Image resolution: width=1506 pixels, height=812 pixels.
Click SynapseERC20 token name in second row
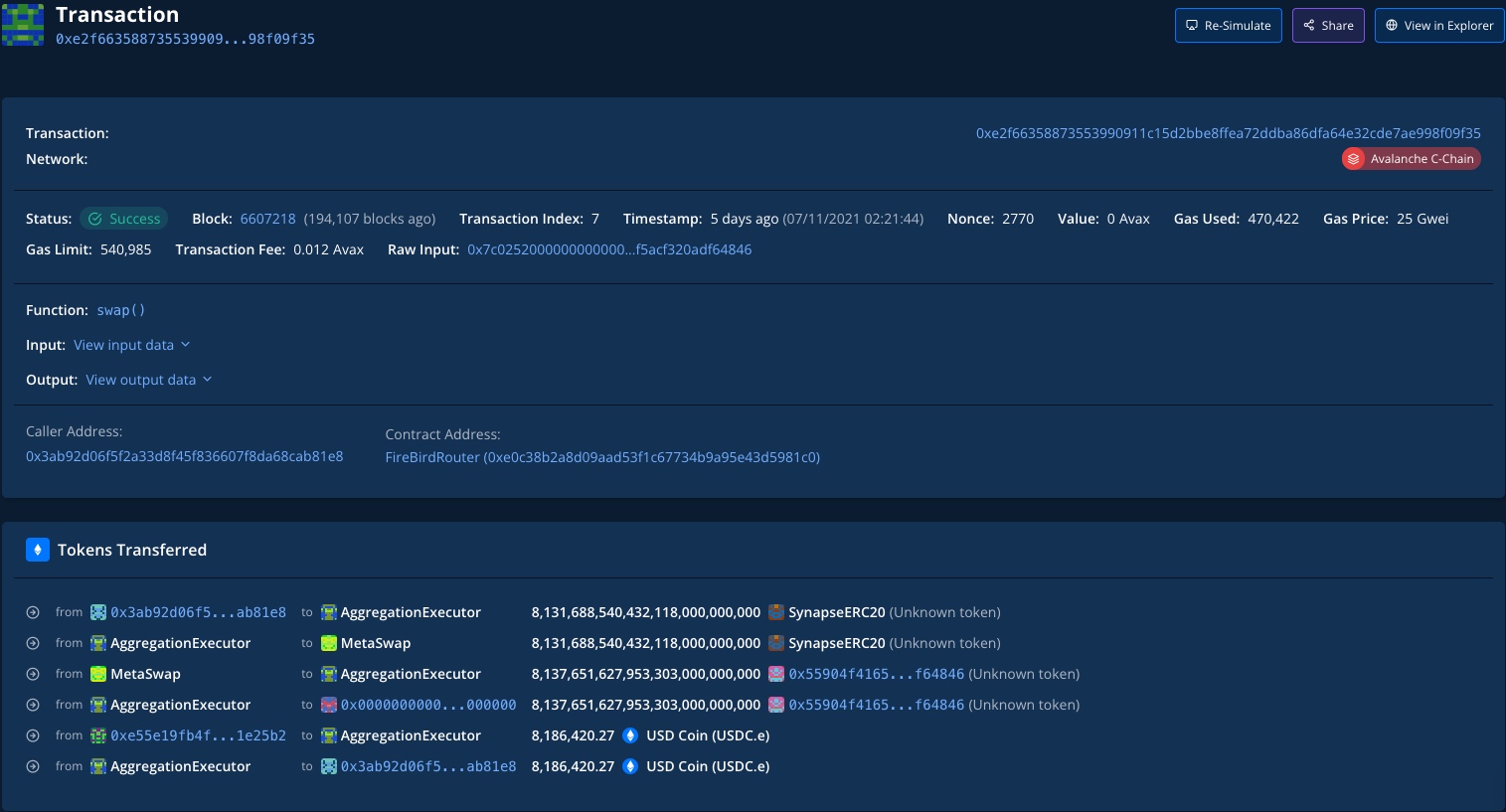click(836, 643)
